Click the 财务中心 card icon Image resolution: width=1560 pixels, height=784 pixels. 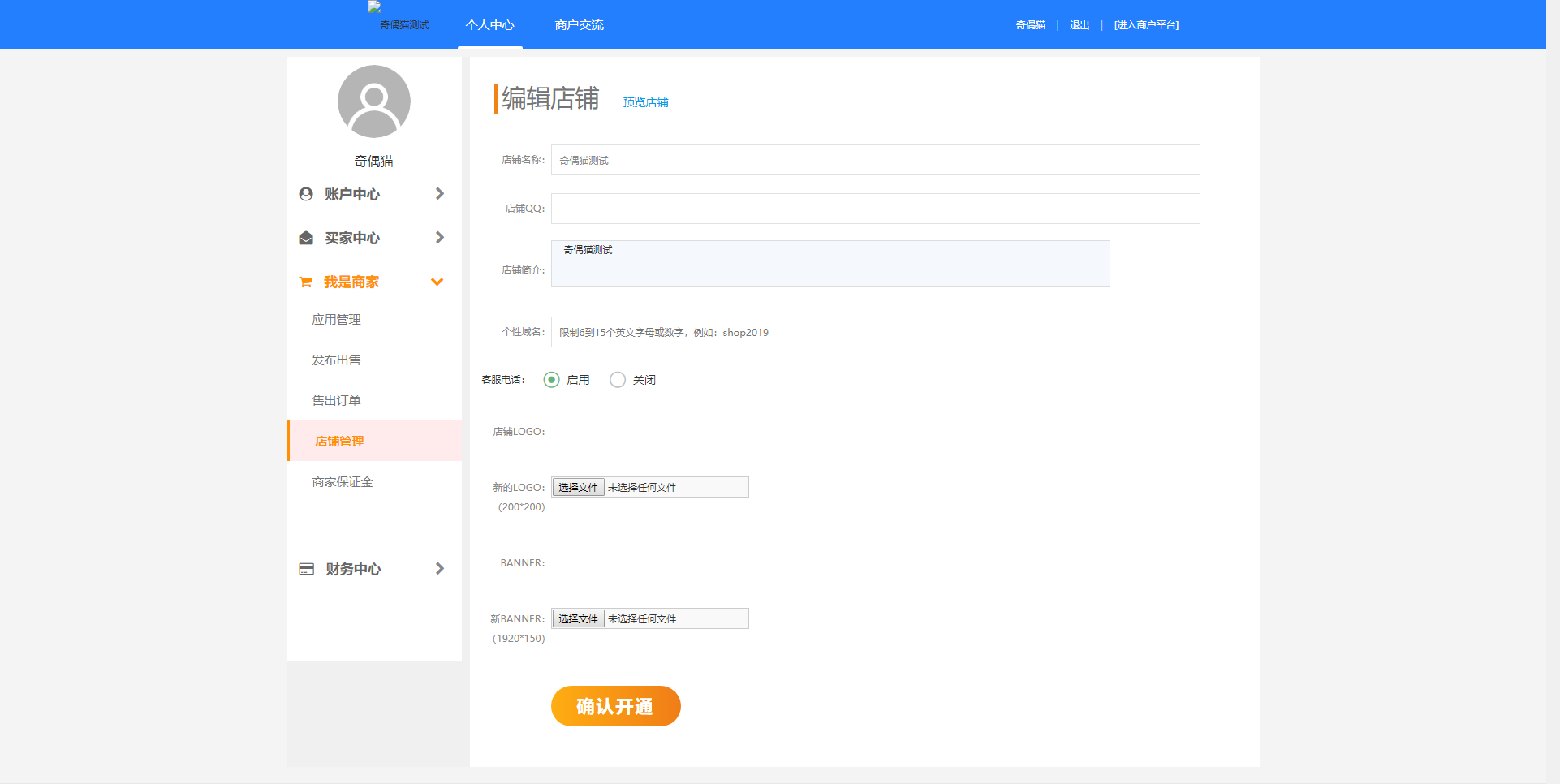[306, 569]
